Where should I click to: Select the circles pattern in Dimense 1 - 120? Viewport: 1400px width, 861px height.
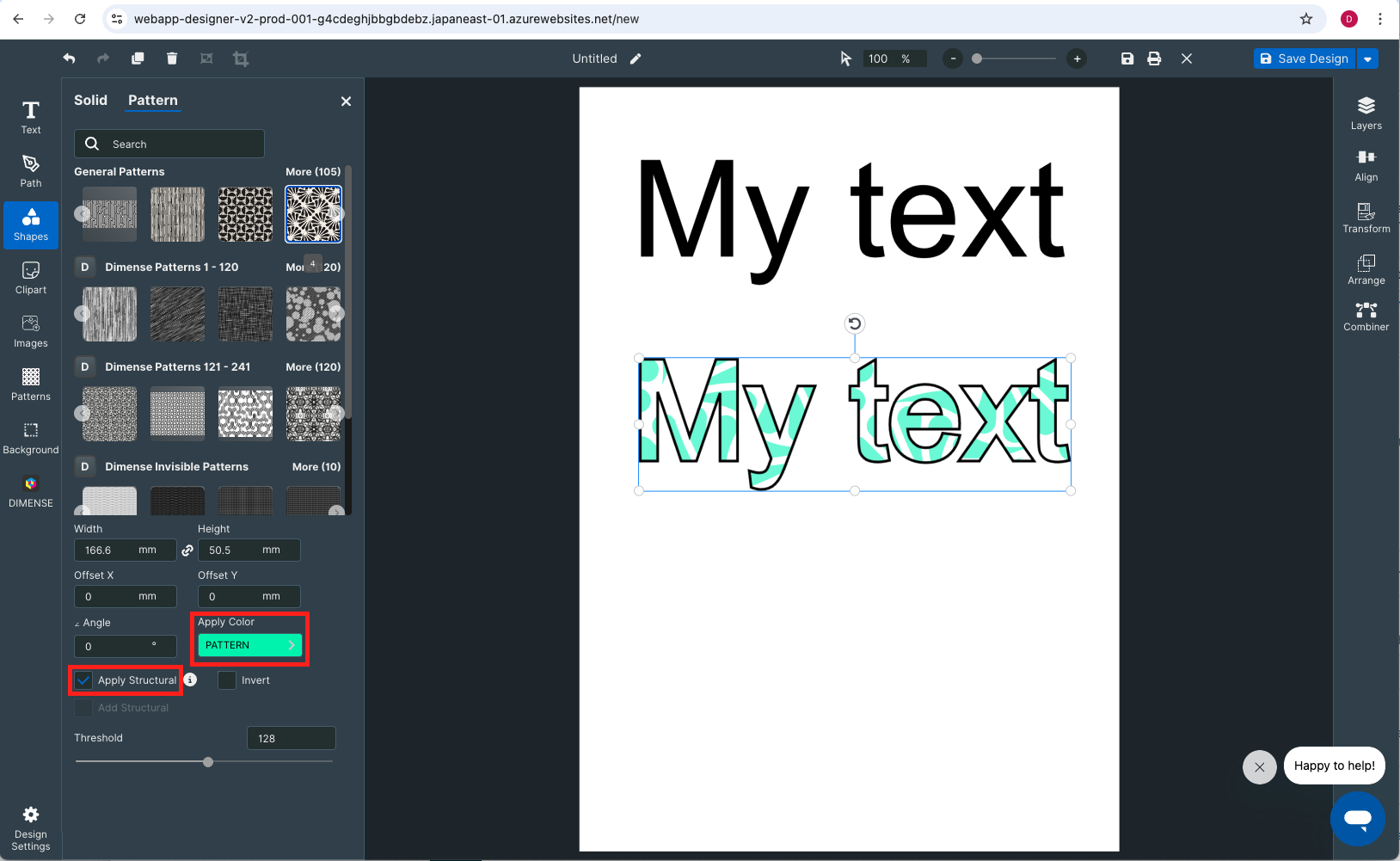pyautogui.click(x=313, y=314)
